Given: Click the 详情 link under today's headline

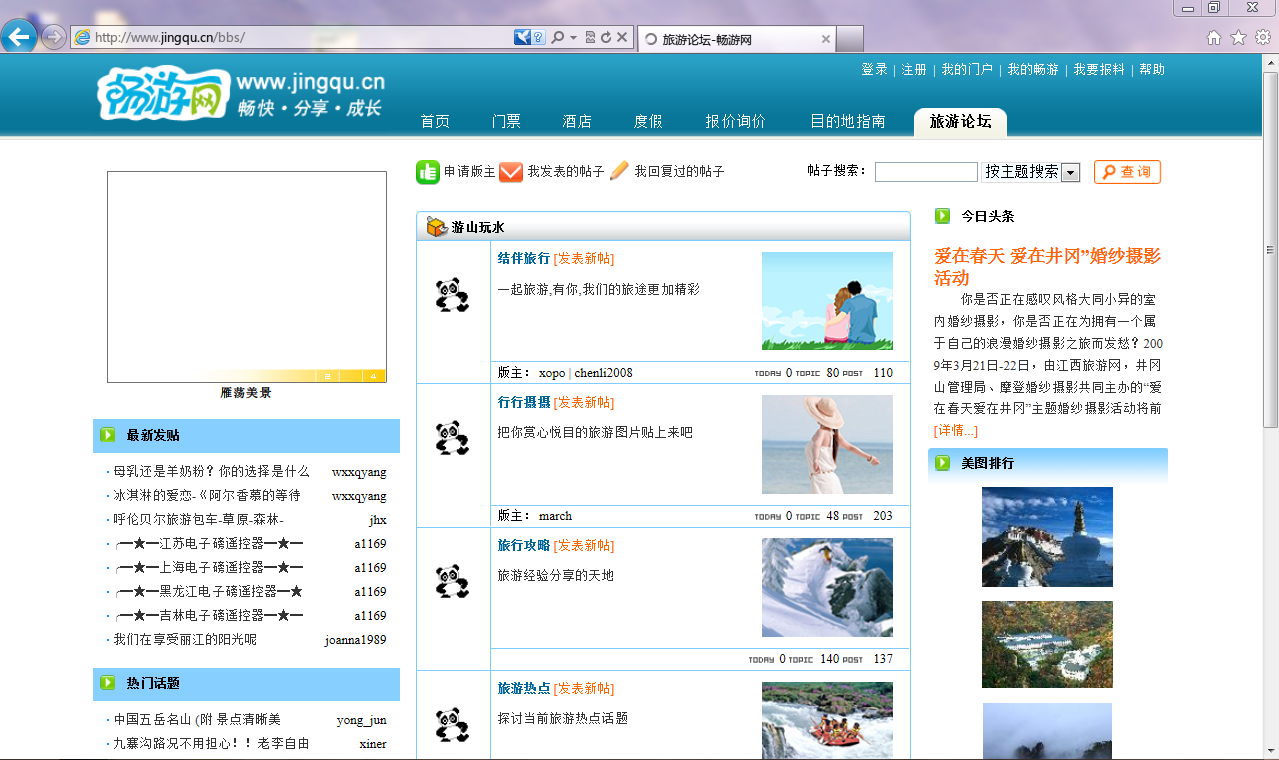Looking at the screenshot, I should [x=956, y=430].
